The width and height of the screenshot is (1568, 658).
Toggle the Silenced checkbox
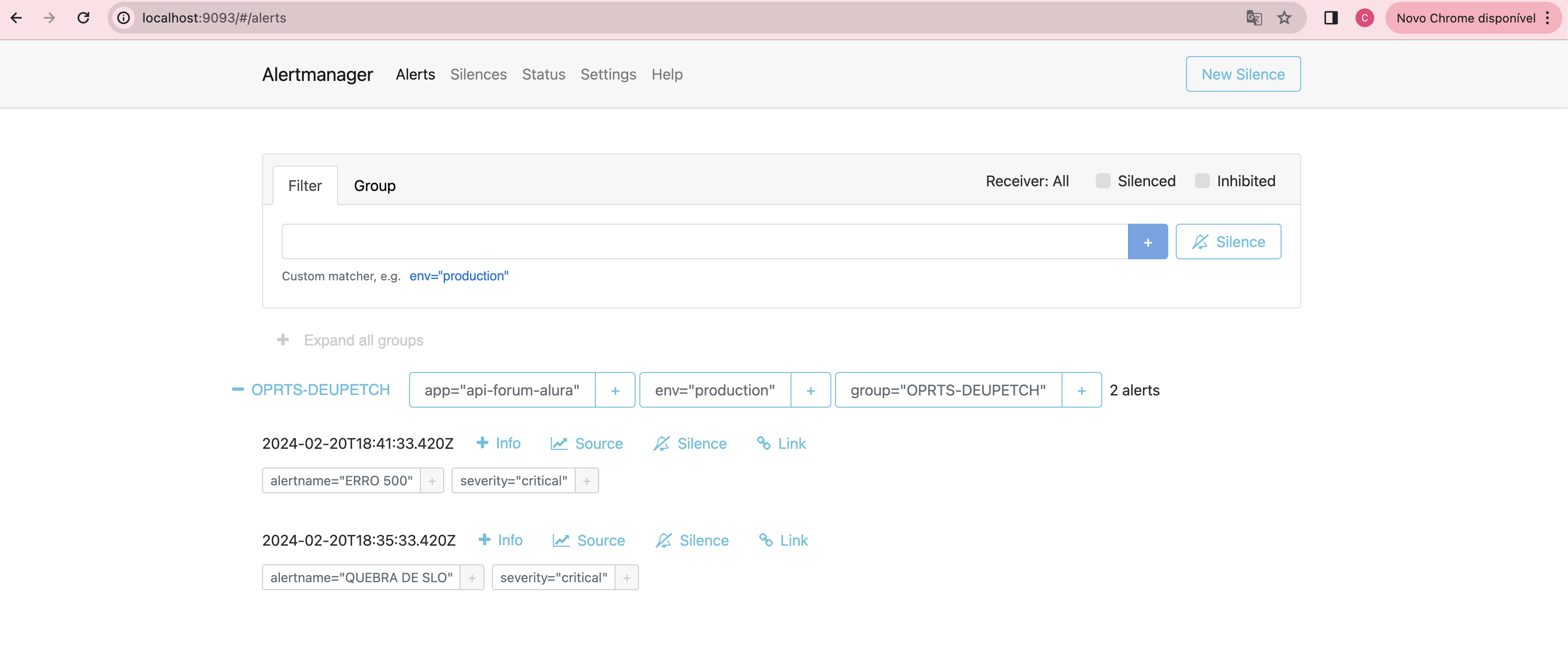(x=1102, y=181)
